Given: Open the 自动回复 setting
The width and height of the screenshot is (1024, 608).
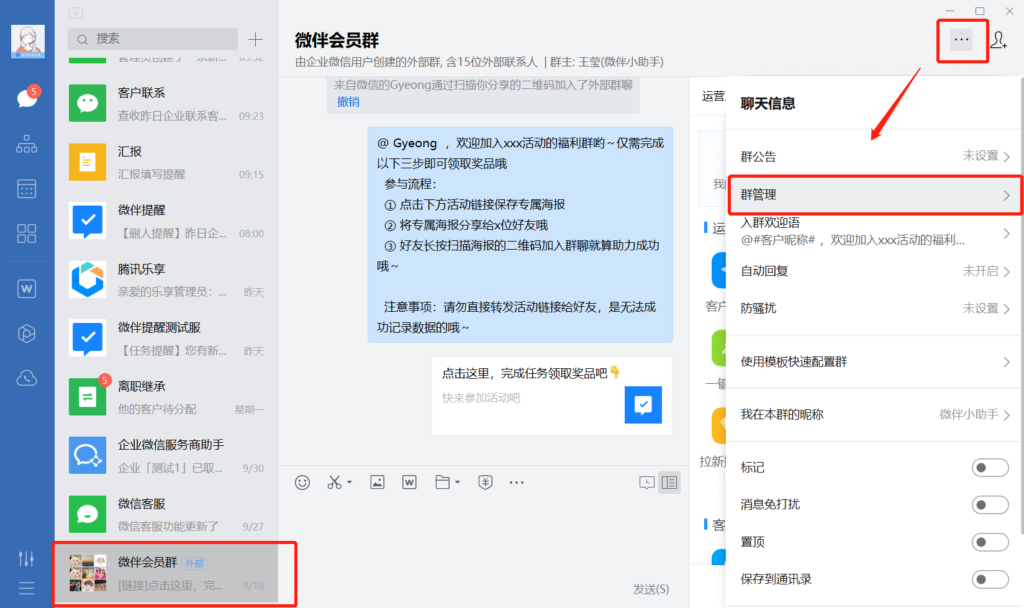Looking at the screenshot, I should pos(874,271).
